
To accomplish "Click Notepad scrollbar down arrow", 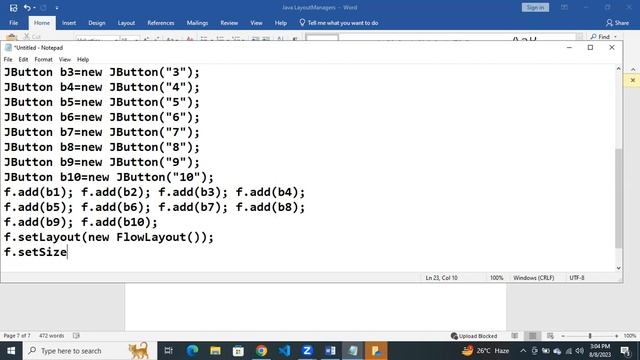I will click(x=618, y=268).
